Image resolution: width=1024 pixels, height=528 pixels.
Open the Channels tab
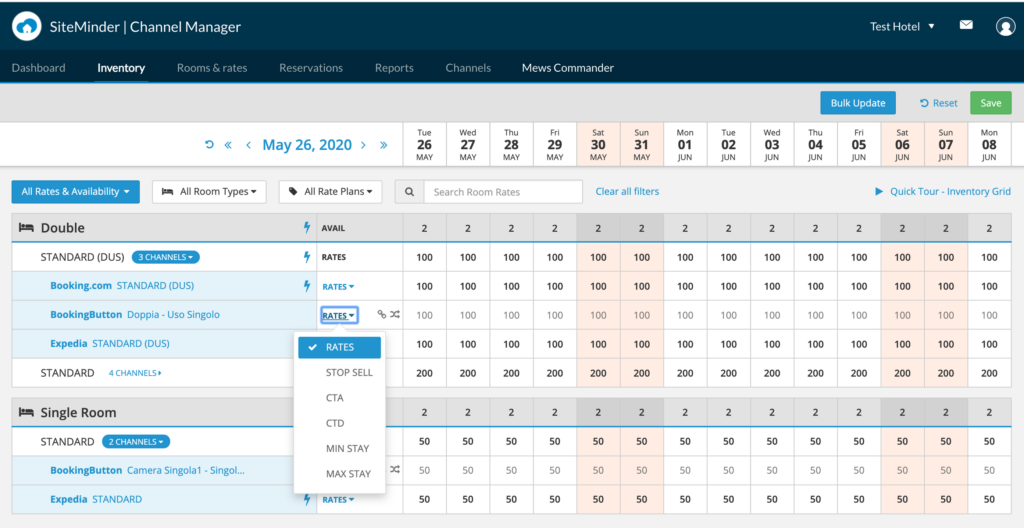coord(468,67)
